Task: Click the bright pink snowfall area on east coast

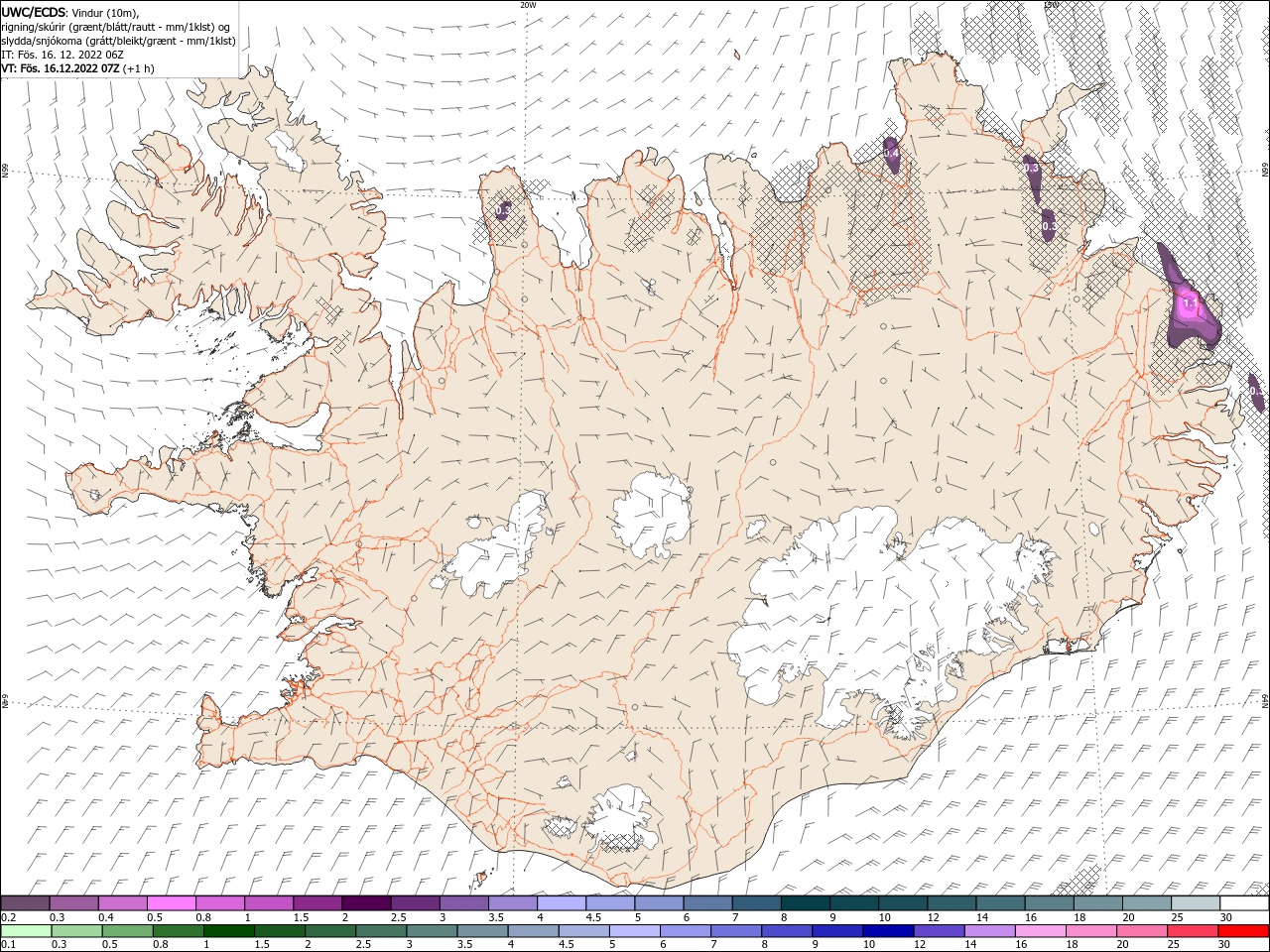Action: [1190, 305]
